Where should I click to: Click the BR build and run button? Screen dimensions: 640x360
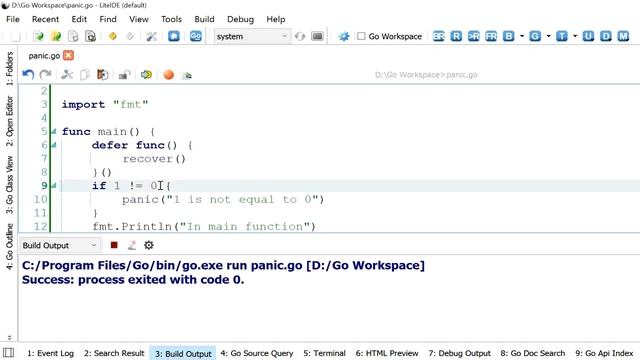(438, 36)
